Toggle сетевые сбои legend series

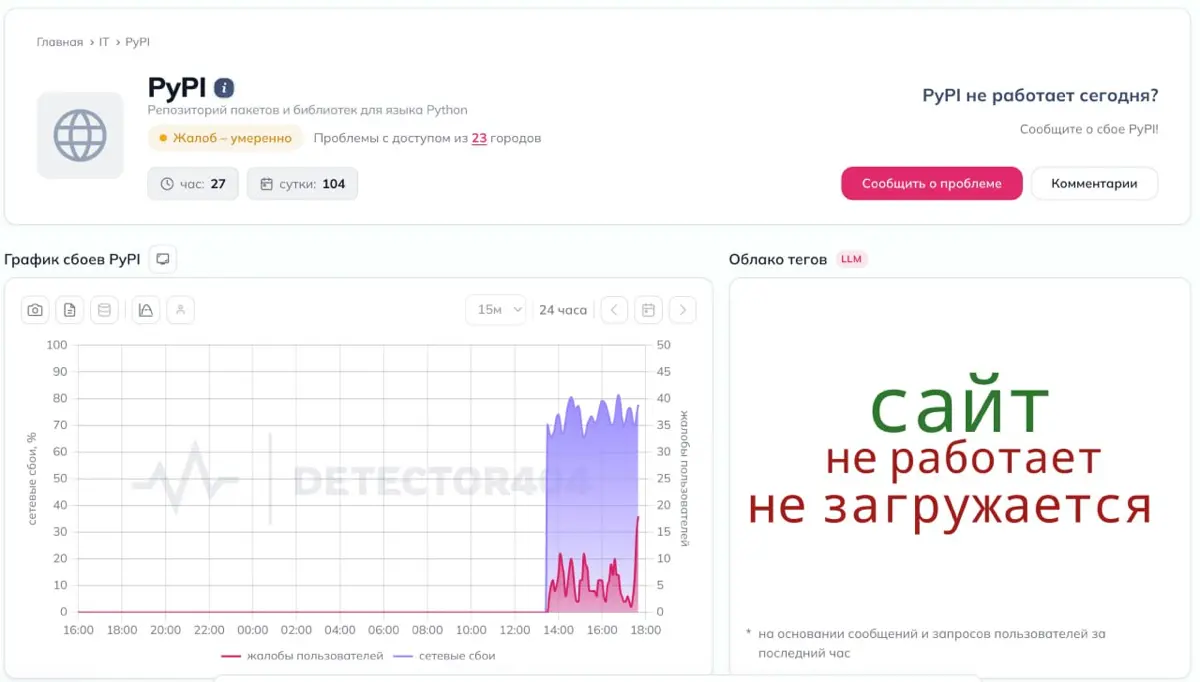pyautogui.click(x=446, y=656)
